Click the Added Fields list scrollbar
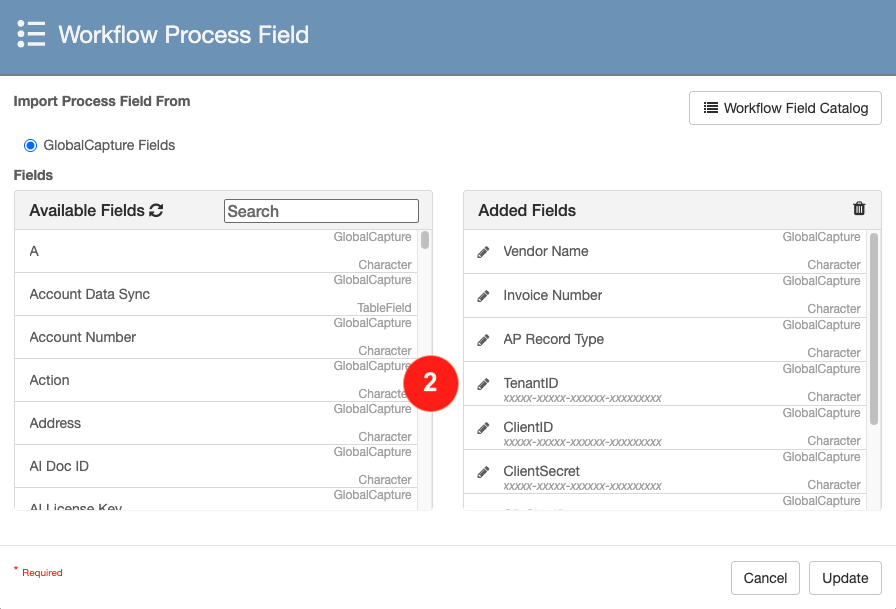 [x=874, y=328]
